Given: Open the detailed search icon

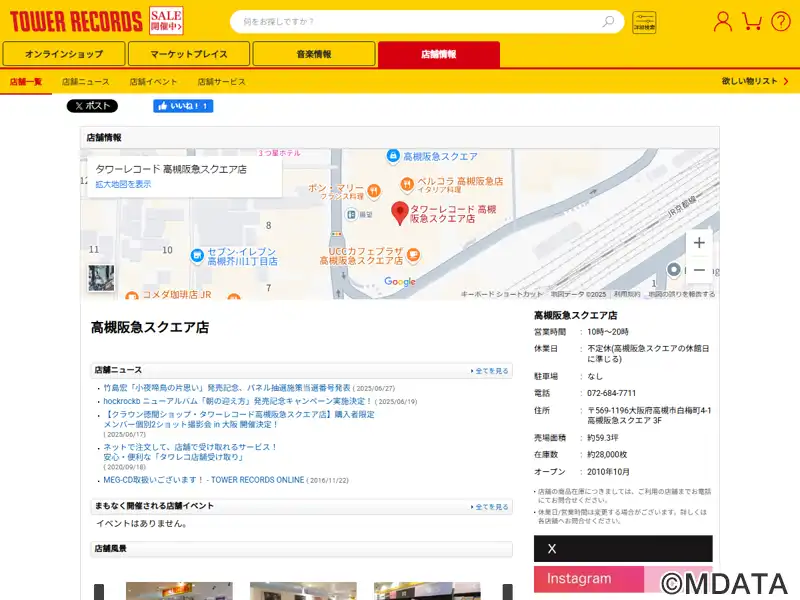Looking at the screenshot, I should tap(644, 22).
